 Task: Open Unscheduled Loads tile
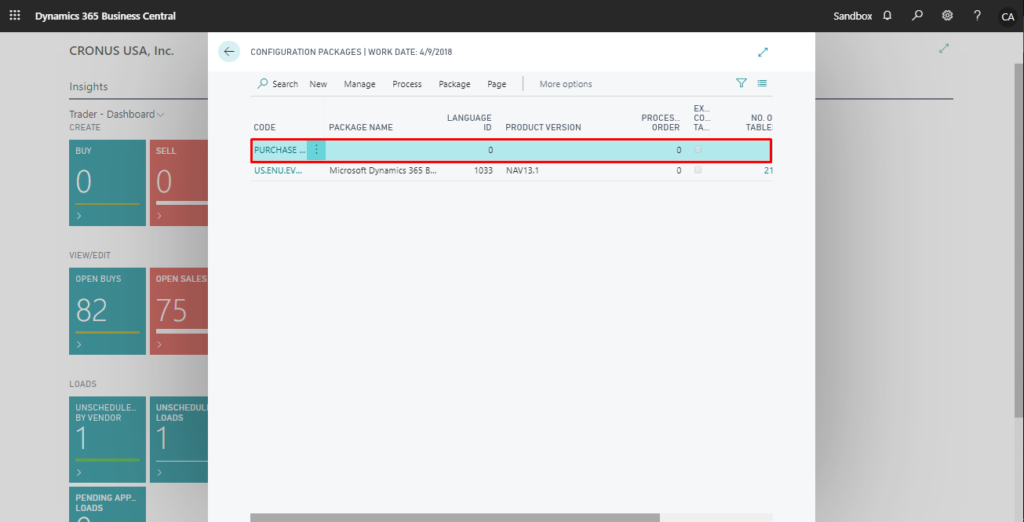click(179, 440)
